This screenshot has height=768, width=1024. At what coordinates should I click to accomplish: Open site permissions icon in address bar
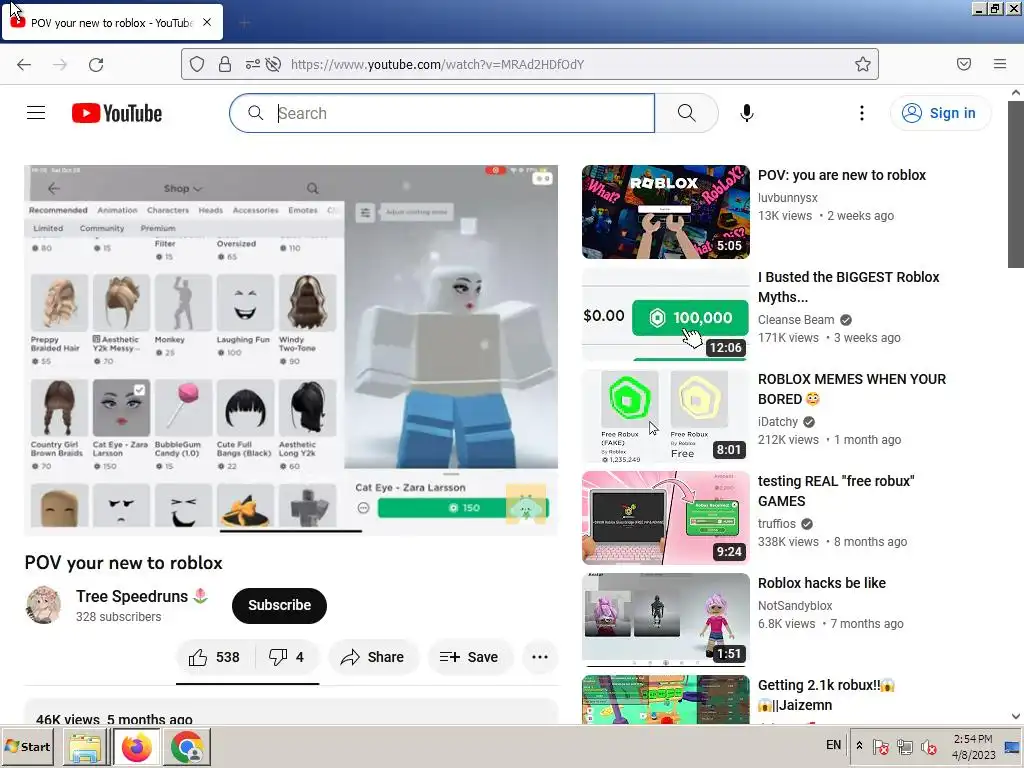(252, 64)
